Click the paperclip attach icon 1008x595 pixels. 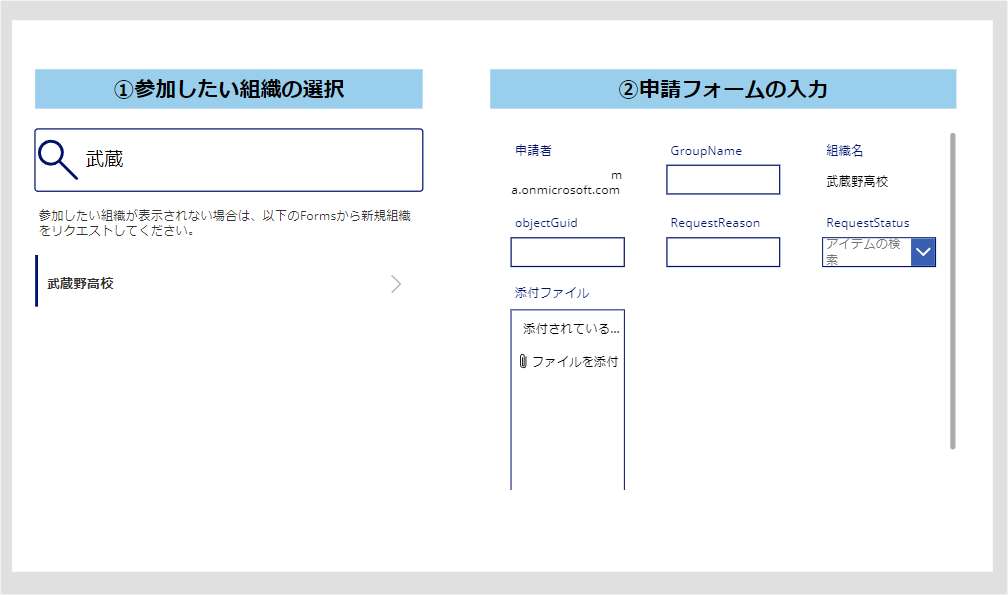(x=523, y=361)
